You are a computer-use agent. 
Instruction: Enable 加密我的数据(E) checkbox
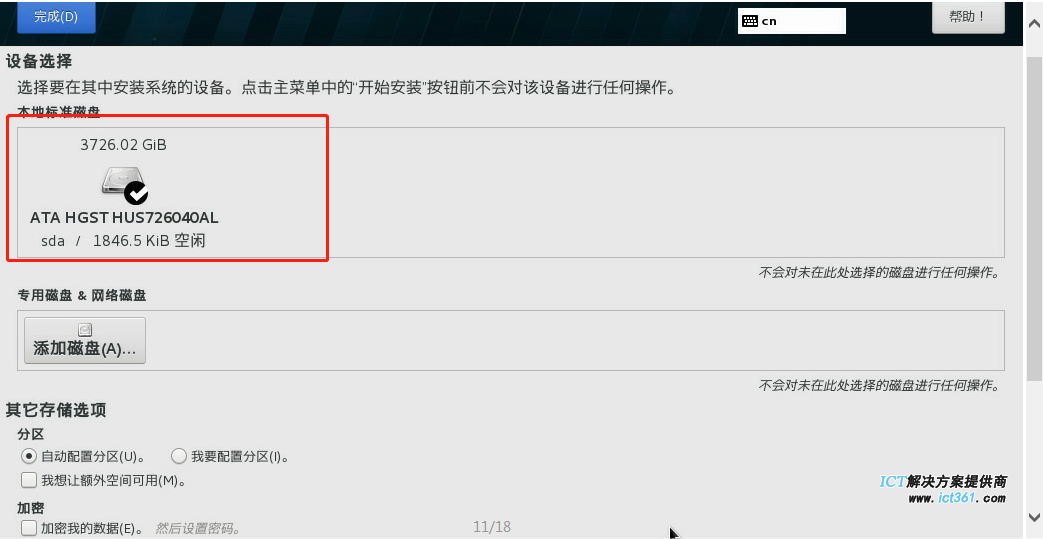pos(29,528)
